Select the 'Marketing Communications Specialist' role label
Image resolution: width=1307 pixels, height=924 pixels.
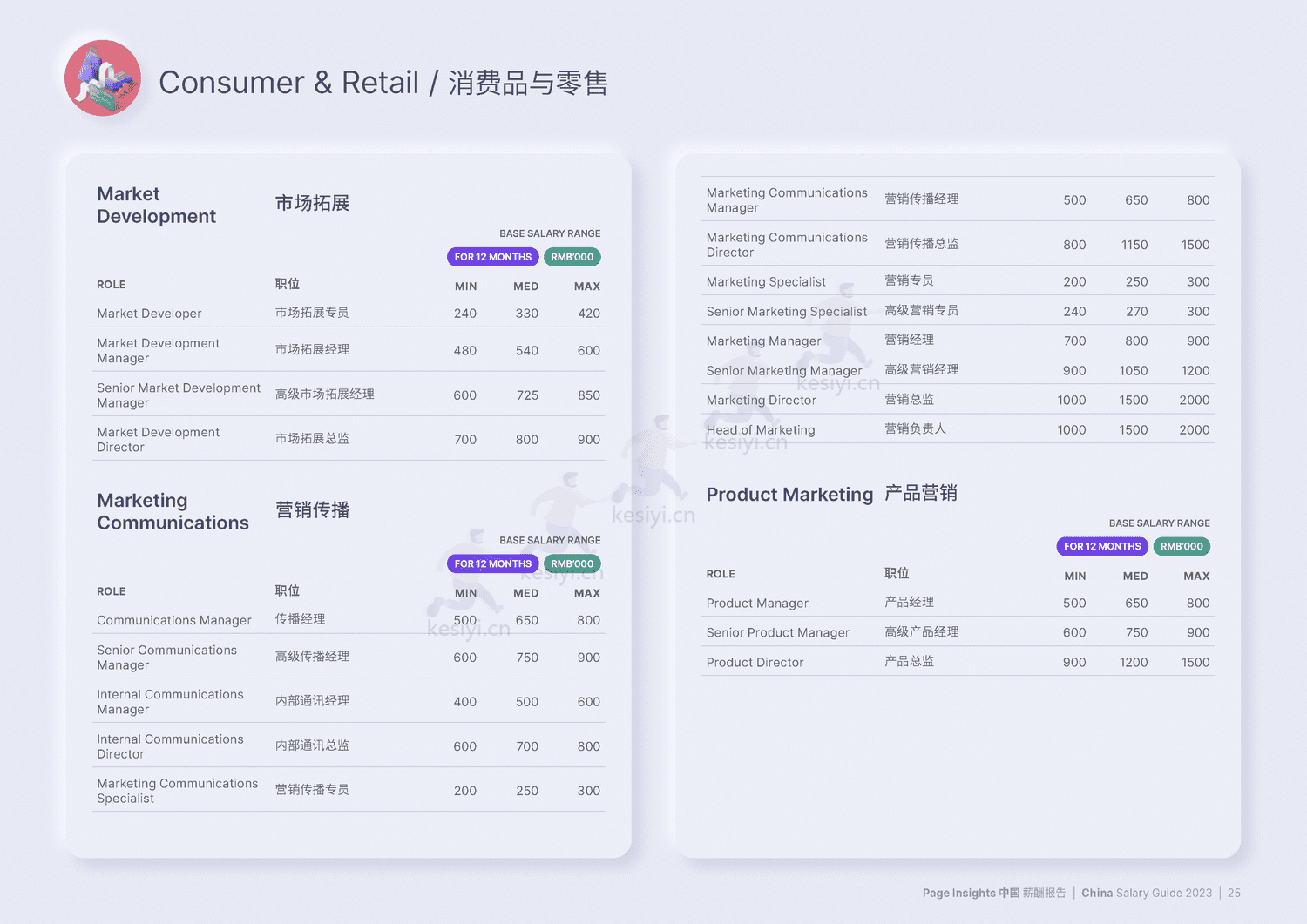tap(178, 791)
